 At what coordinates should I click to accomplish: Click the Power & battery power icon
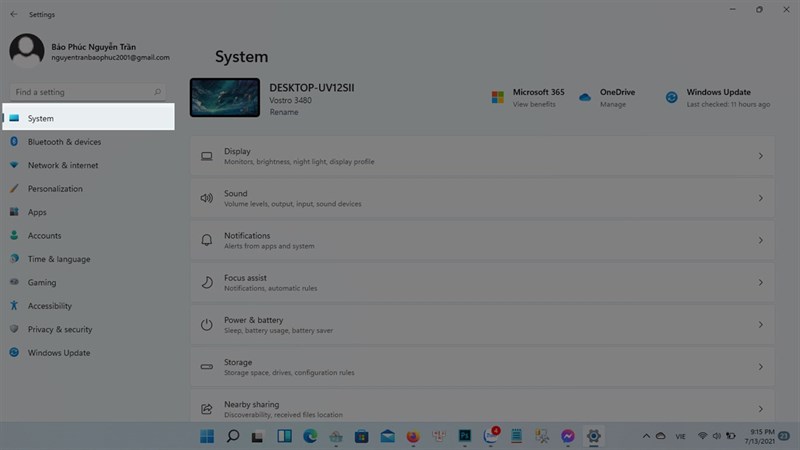pos(207,324)
